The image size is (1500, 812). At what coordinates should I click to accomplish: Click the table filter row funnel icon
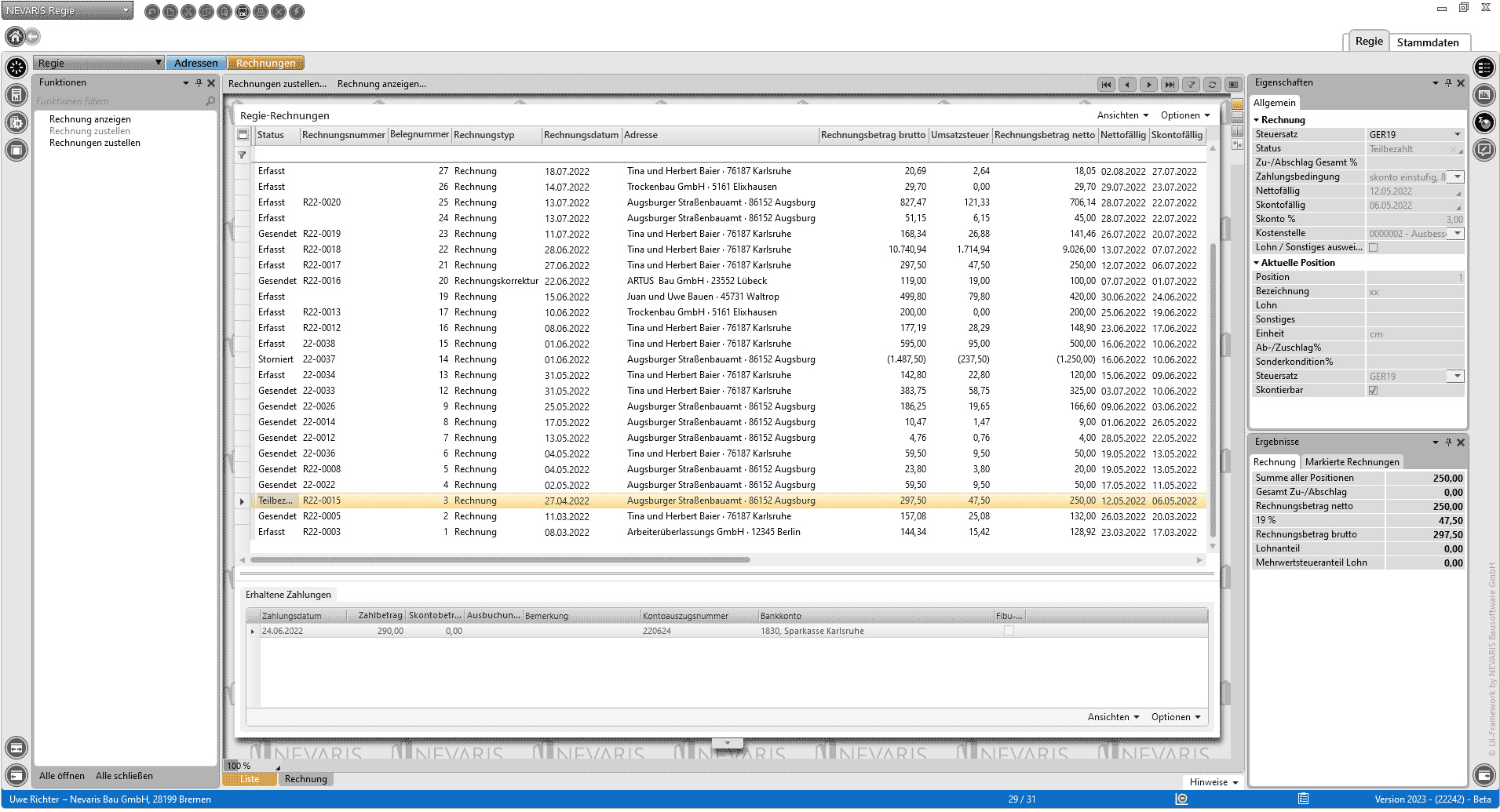pyautogui.click(x=243, y=155)
